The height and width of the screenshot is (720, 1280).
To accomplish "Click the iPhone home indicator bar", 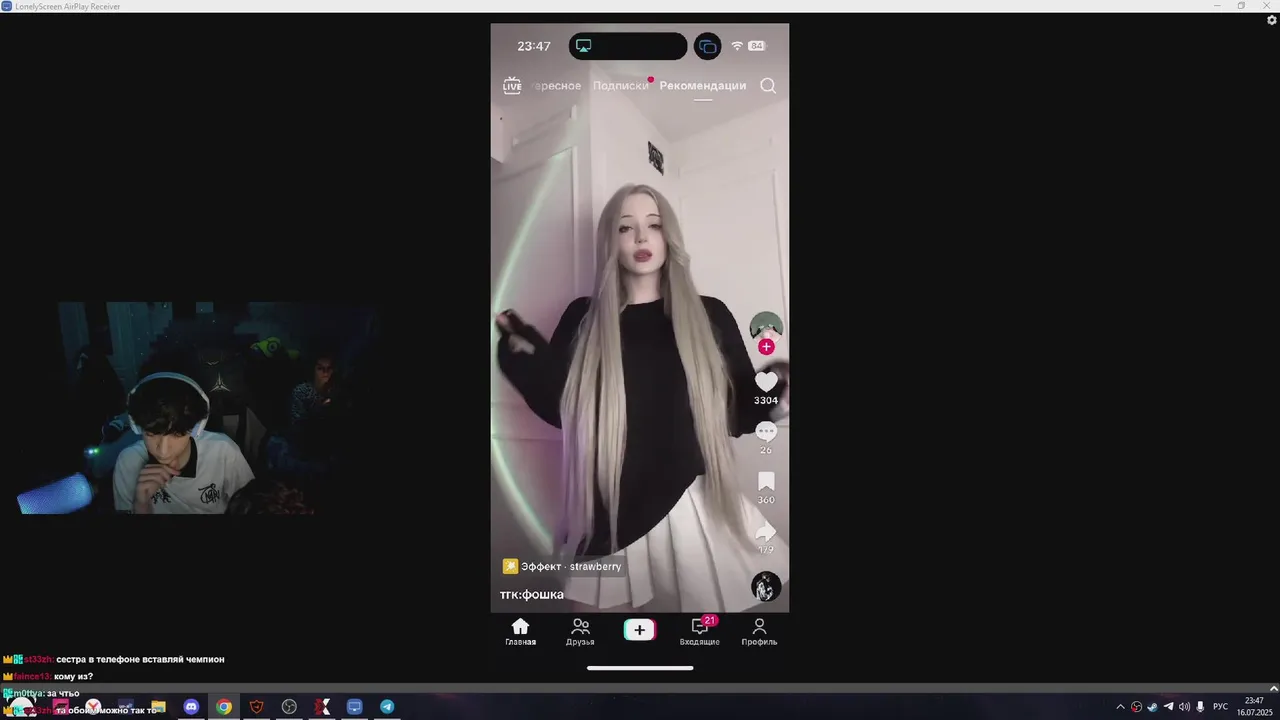I will click(640, 668).
